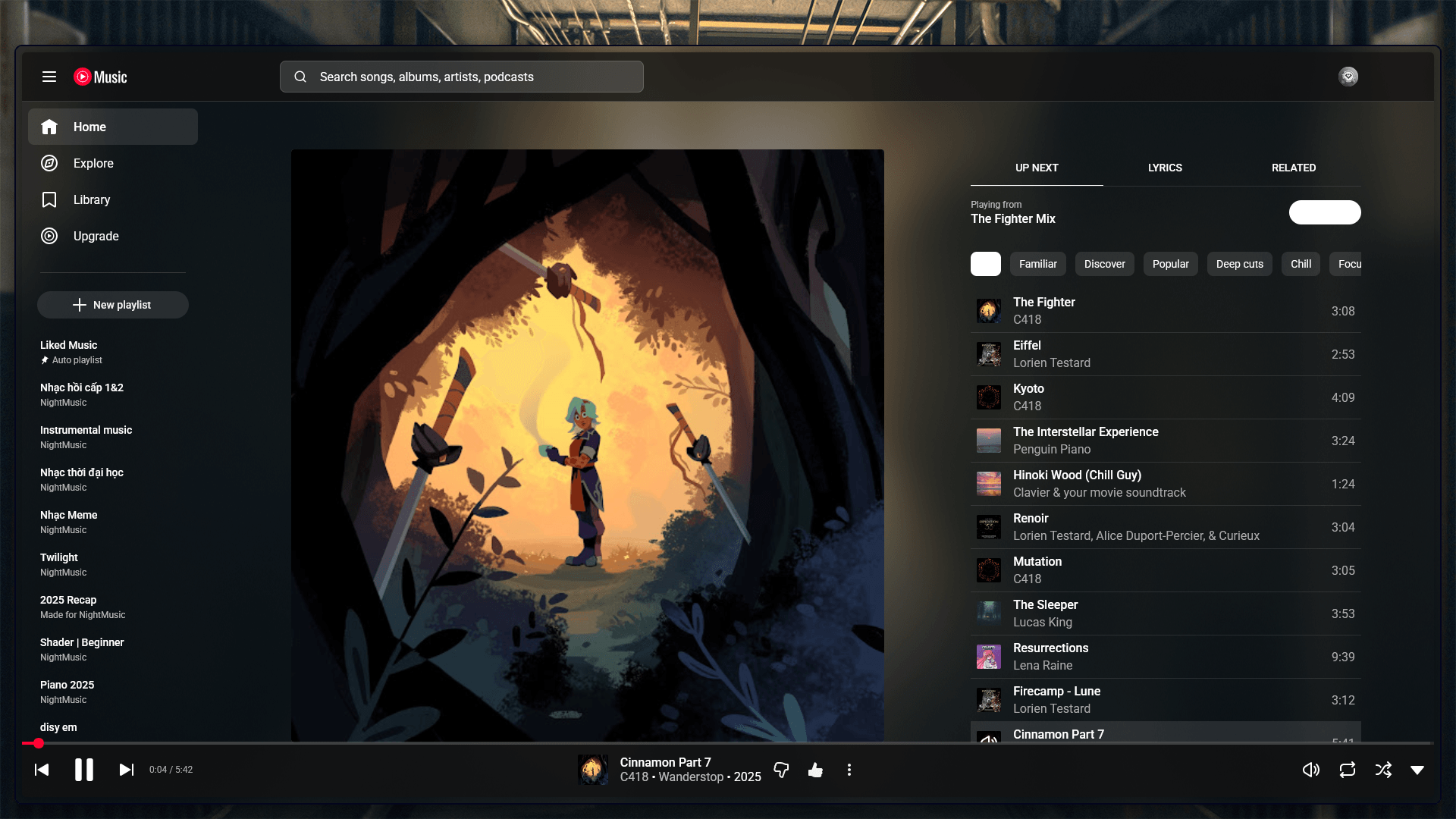Like Cinnamon Part 7 with thumbs up
Screen dimensions: 1456x819
tap(815, 770)
